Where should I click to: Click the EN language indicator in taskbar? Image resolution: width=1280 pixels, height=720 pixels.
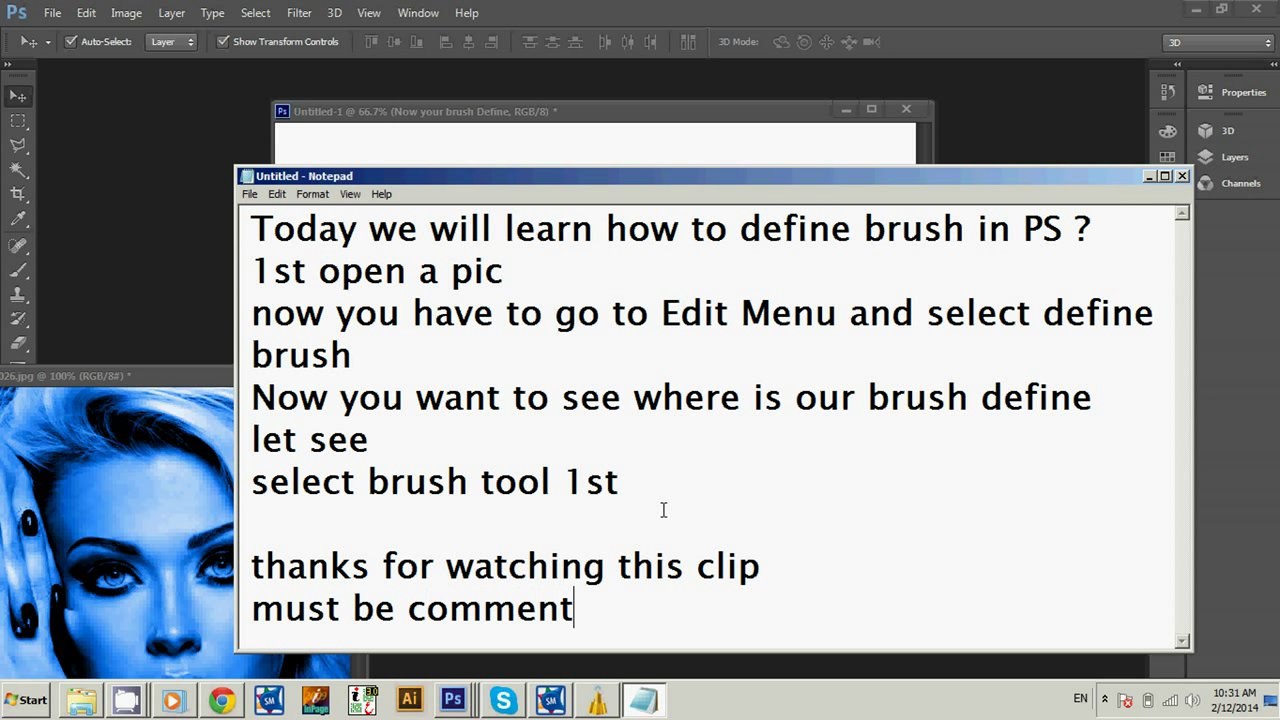[x=1080, y=698]
